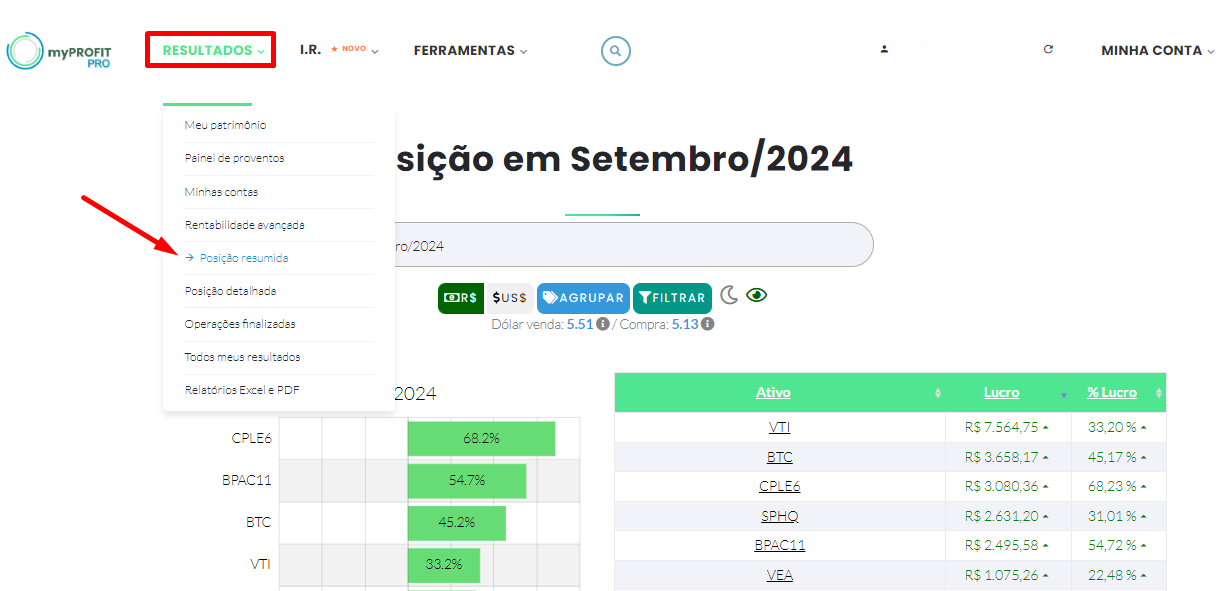Open the I.R. dropdown menu
The image size is (1221, 591).
(339, 50)
